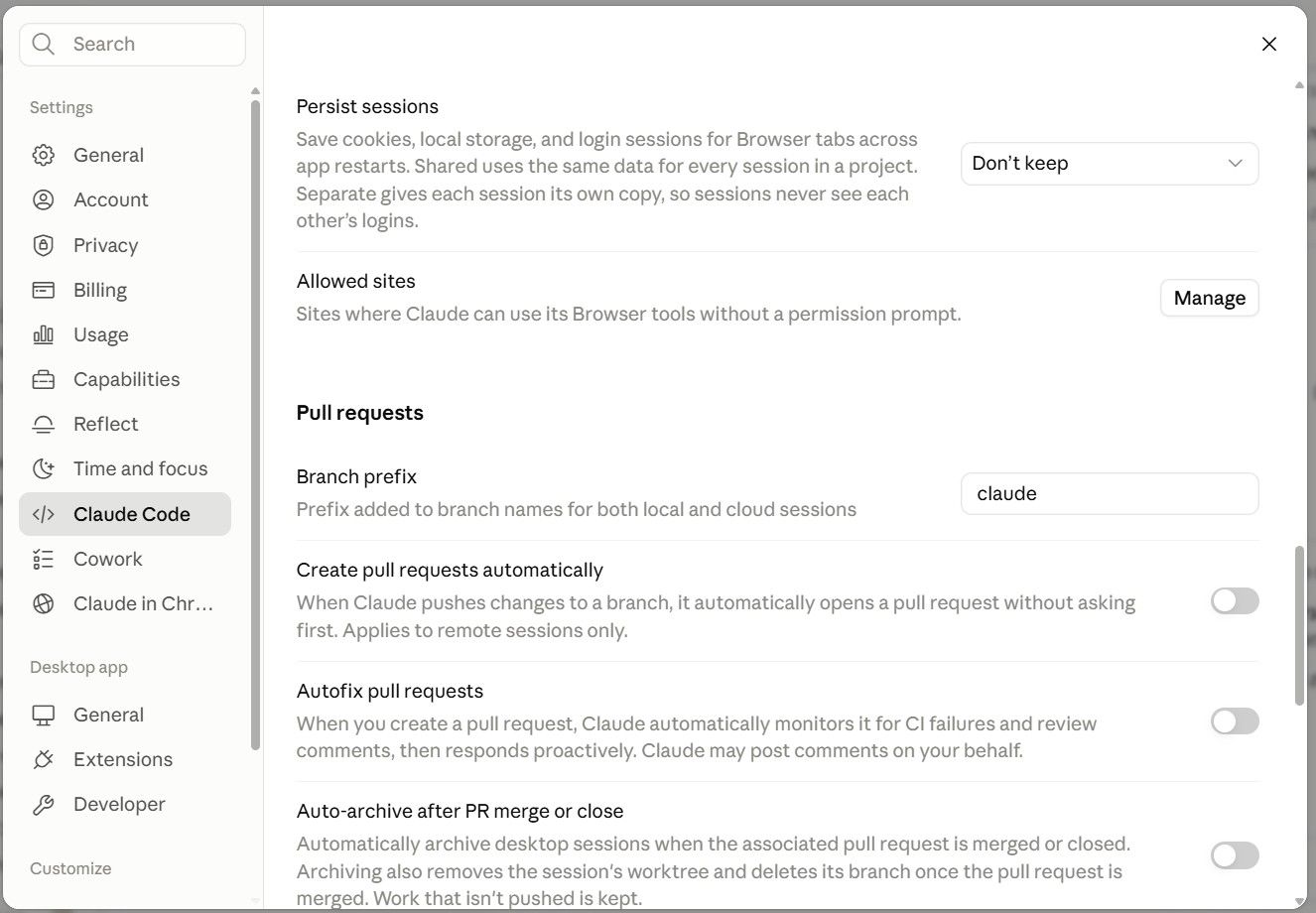The image size is (1316, 913).
Task: Focus the Search settings field
Action: click(x=132, y=44)
